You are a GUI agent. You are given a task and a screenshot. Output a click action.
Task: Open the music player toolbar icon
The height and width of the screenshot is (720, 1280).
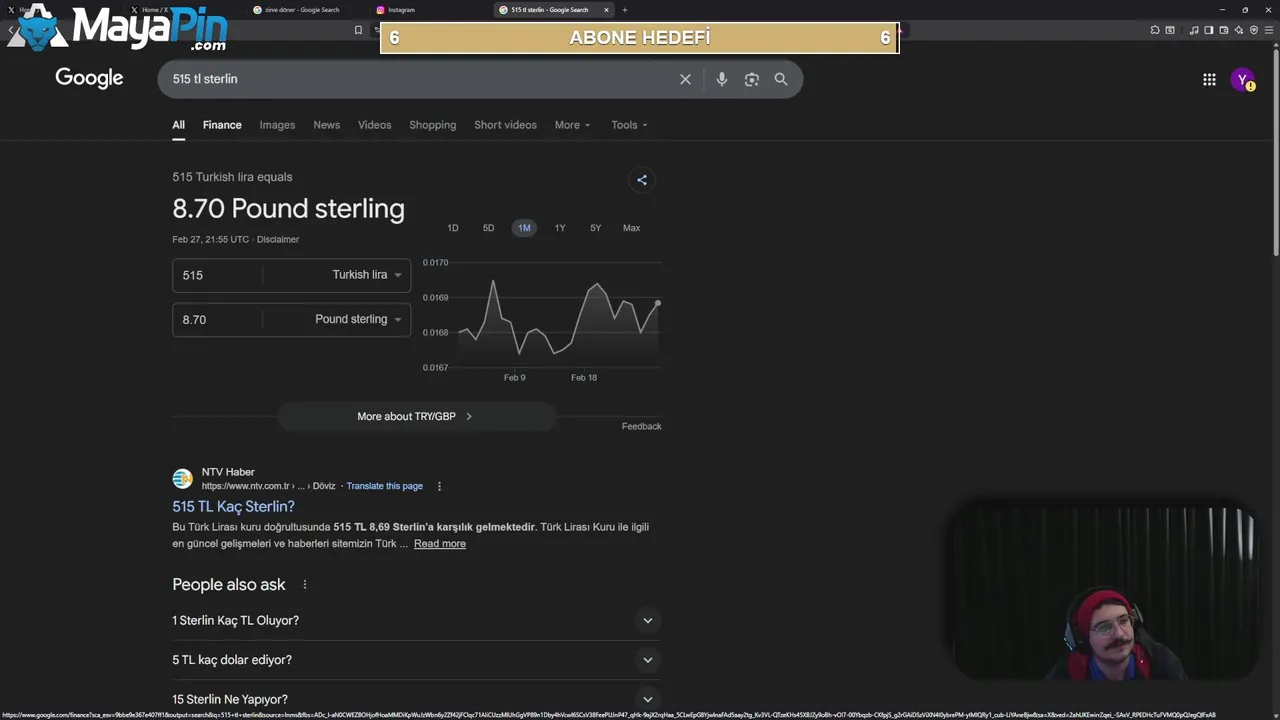tap(1194, 30)
